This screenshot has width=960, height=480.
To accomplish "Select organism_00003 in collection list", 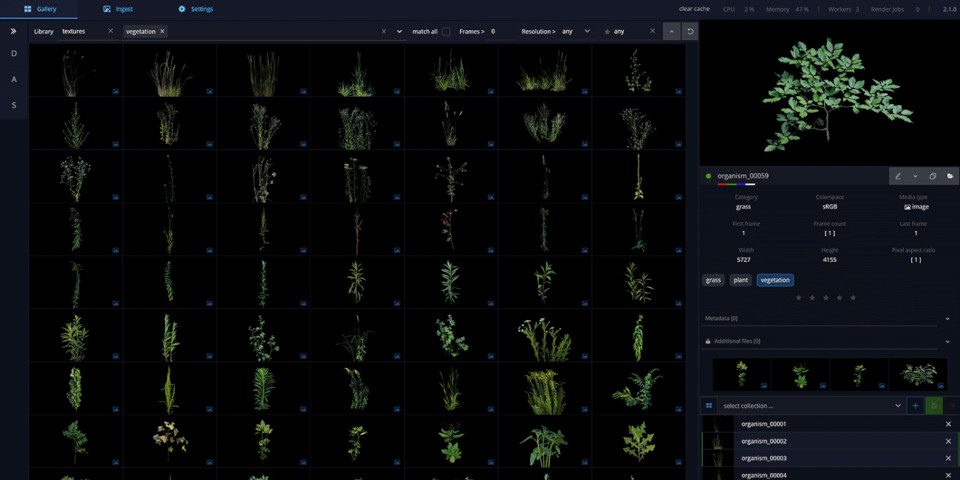I will click(x=763, y=458).
